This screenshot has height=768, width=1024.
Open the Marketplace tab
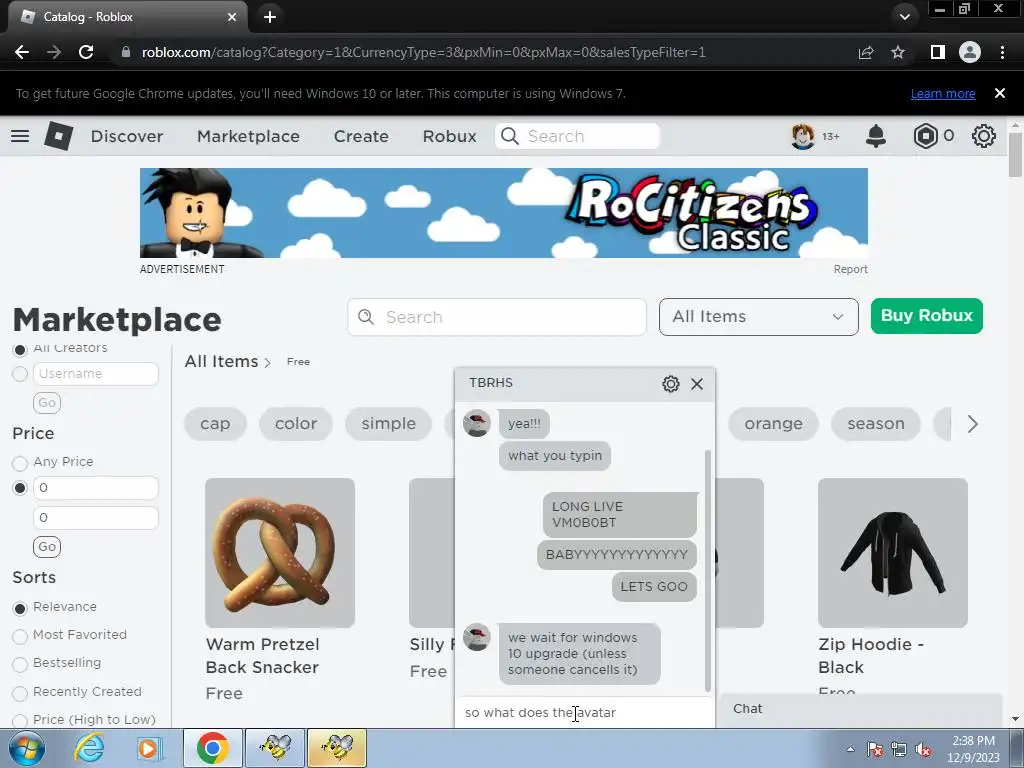(x=248, y=136)
